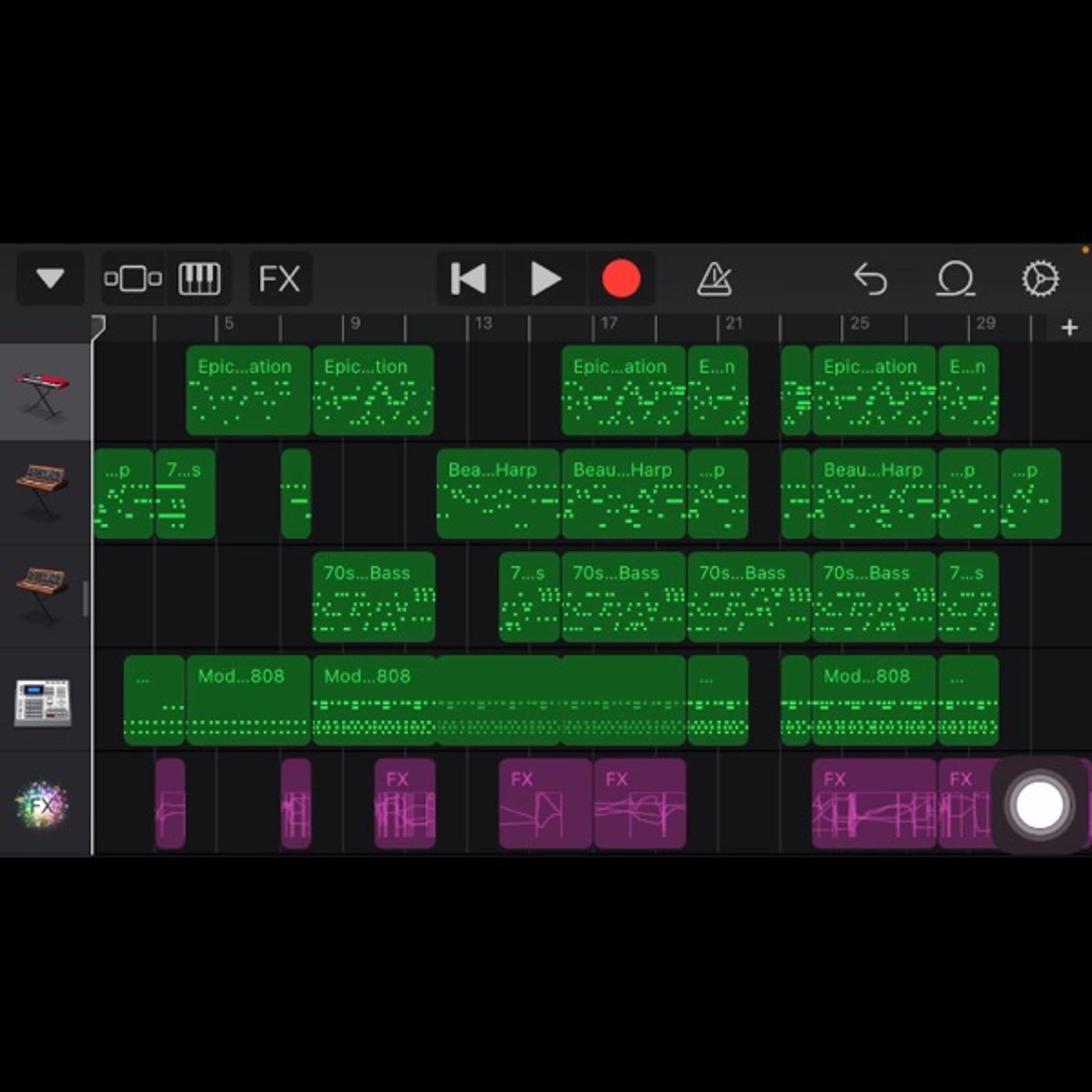
Task: Toggle the metronome on or off
Action: pos(714,278)
